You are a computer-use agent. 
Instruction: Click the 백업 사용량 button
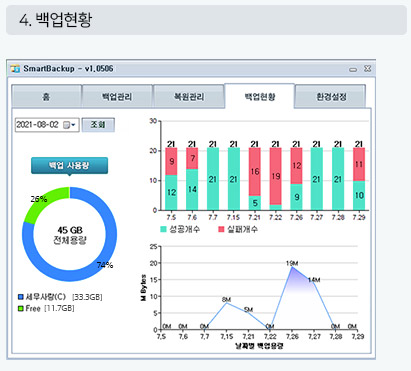[x=69, y=166]
